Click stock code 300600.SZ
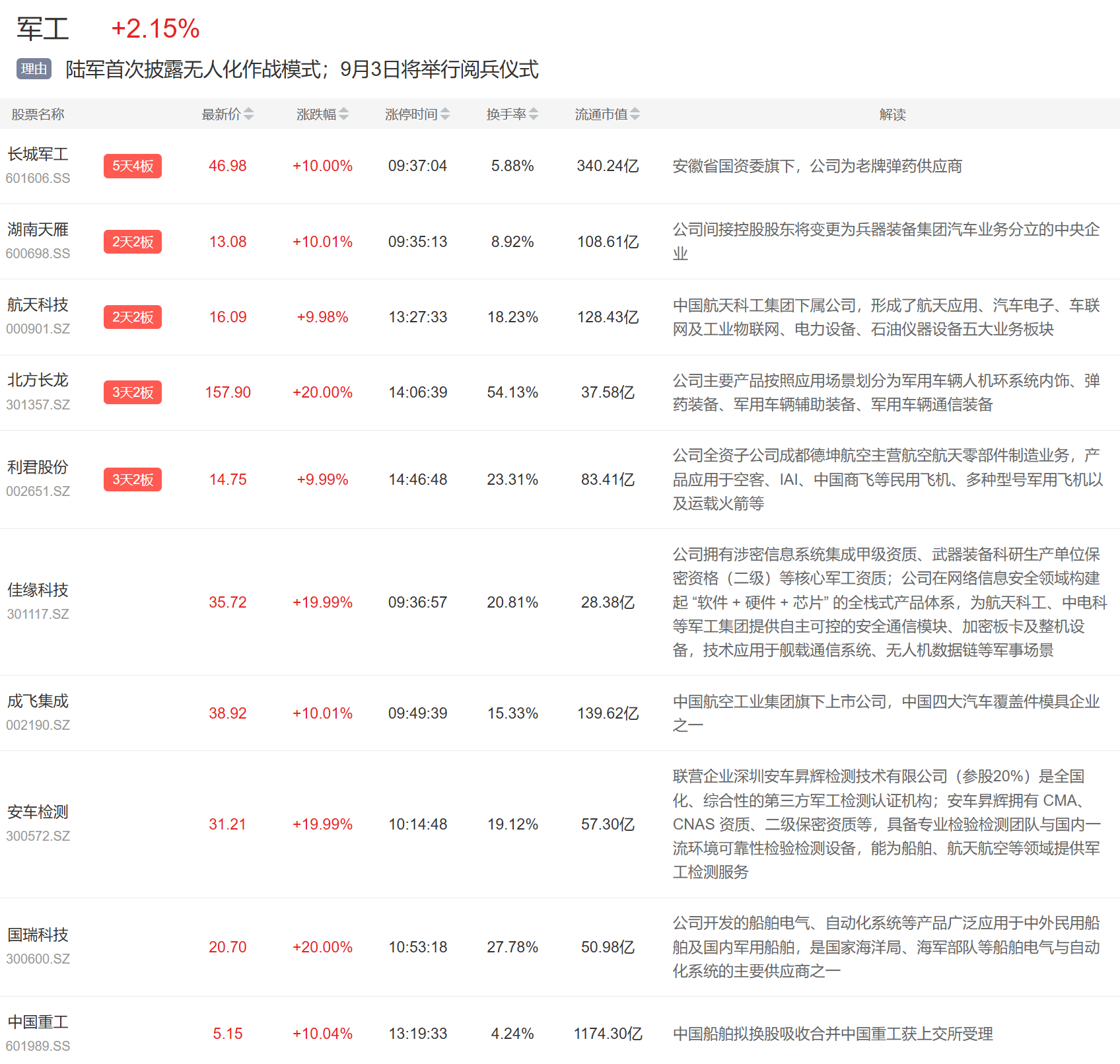The width and height of the screenshot is (1120, 1064). (38, 959)
